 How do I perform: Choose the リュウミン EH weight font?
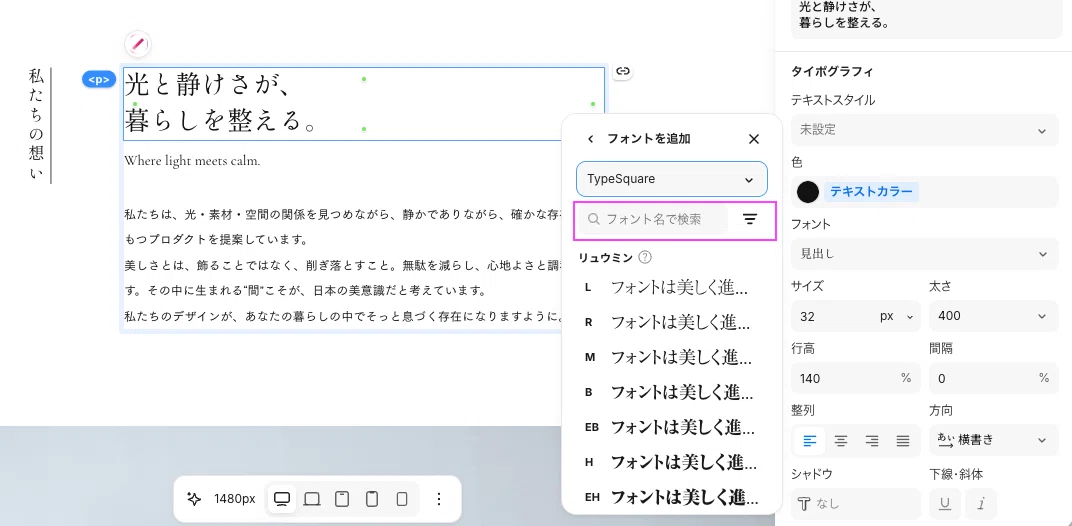tap(671, 497)
